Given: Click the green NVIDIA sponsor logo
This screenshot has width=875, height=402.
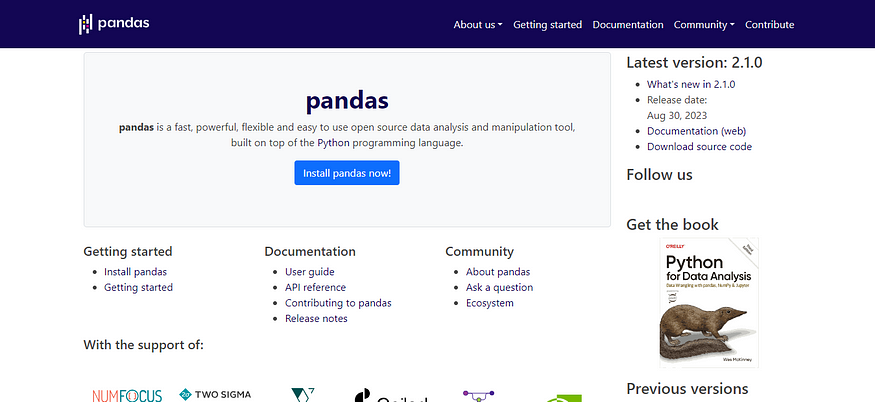Looking at the screenshot, I should [x=568, y=398].
